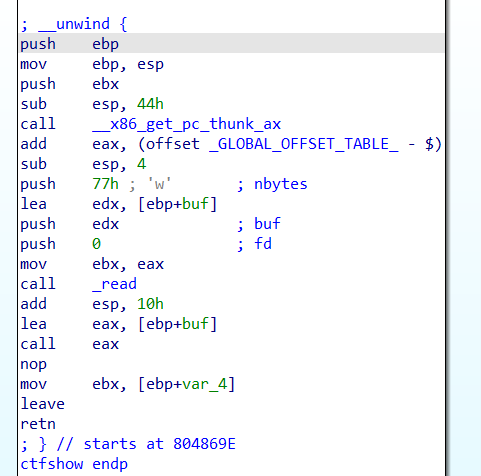Select 'lea eax, [ebp+buf]' line
Viewport: 481px width, 476px height.
coord(119,324)
